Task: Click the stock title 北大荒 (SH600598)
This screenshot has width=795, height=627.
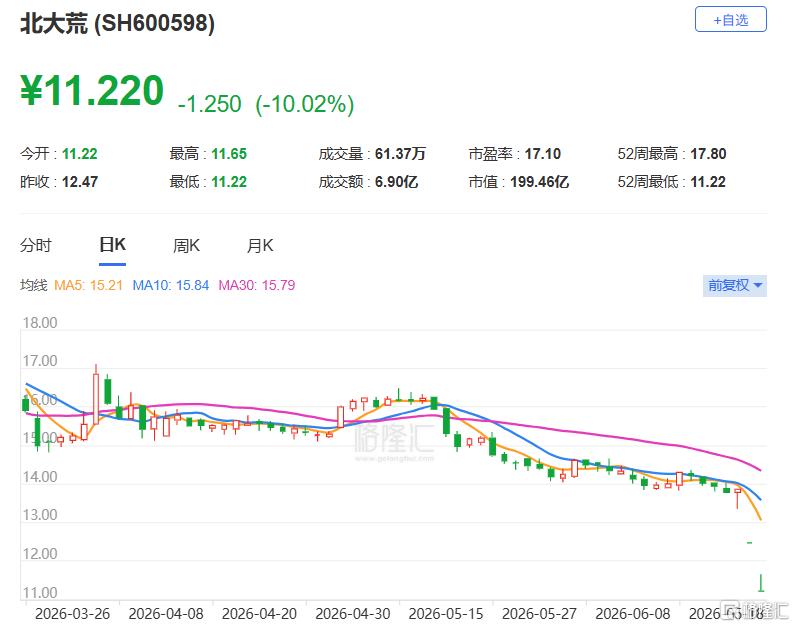Action: (x=117, y=23)
